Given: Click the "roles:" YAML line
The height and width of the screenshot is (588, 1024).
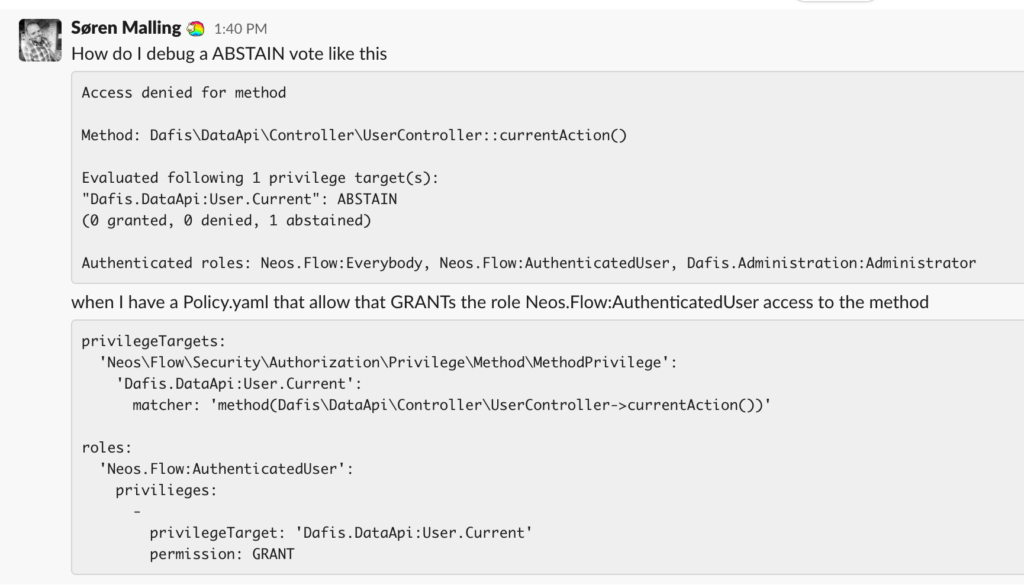Looking at the screenshot, I should pos(106,448).
